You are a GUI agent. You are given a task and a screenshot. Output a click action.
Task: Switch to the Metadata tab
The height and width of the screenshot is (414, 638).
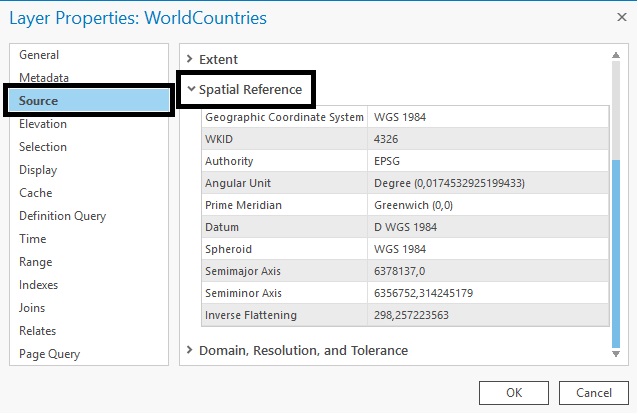[44, 78]
